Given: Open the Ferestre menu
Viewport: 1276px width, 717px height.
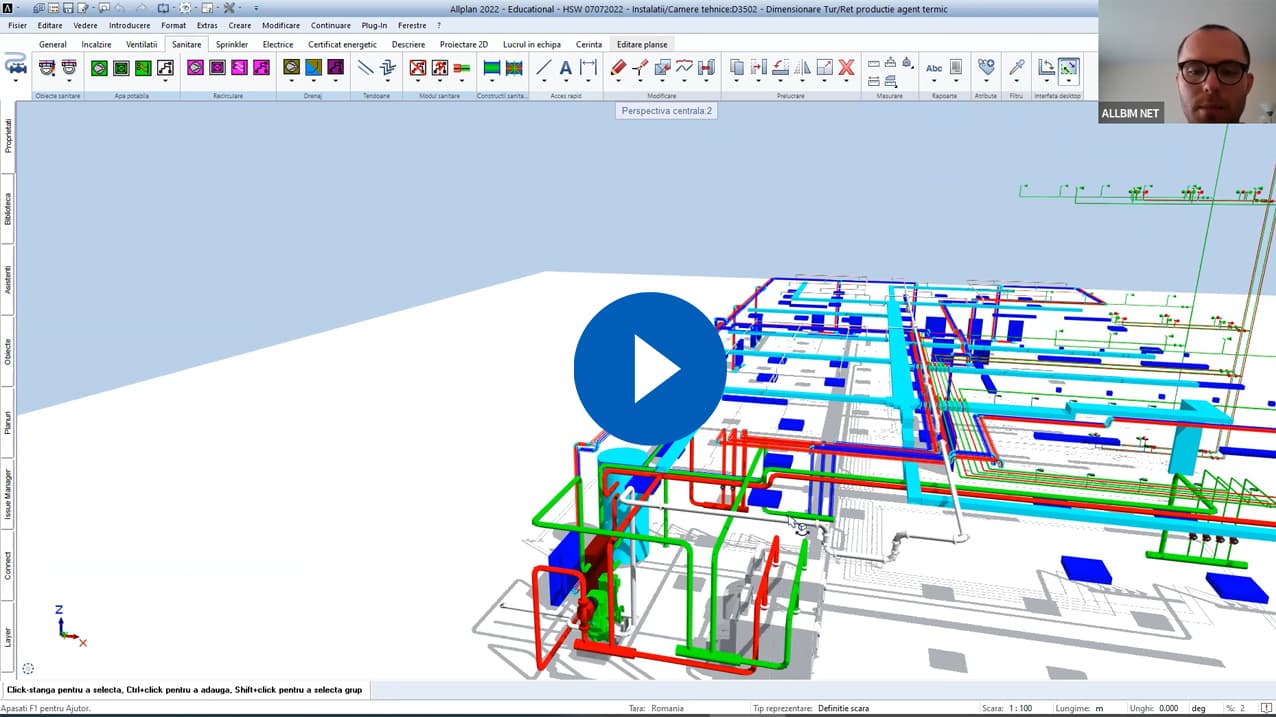Looking at the screenshot, I should click(411, 25).
